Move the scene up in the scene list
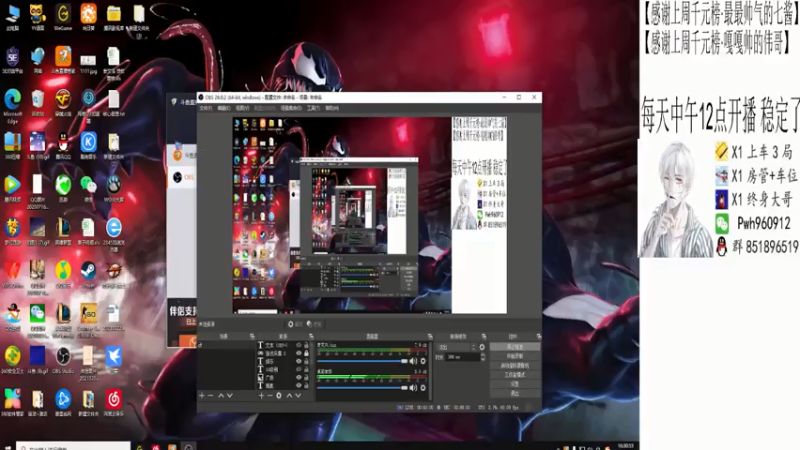 click(x=221, y=395)
